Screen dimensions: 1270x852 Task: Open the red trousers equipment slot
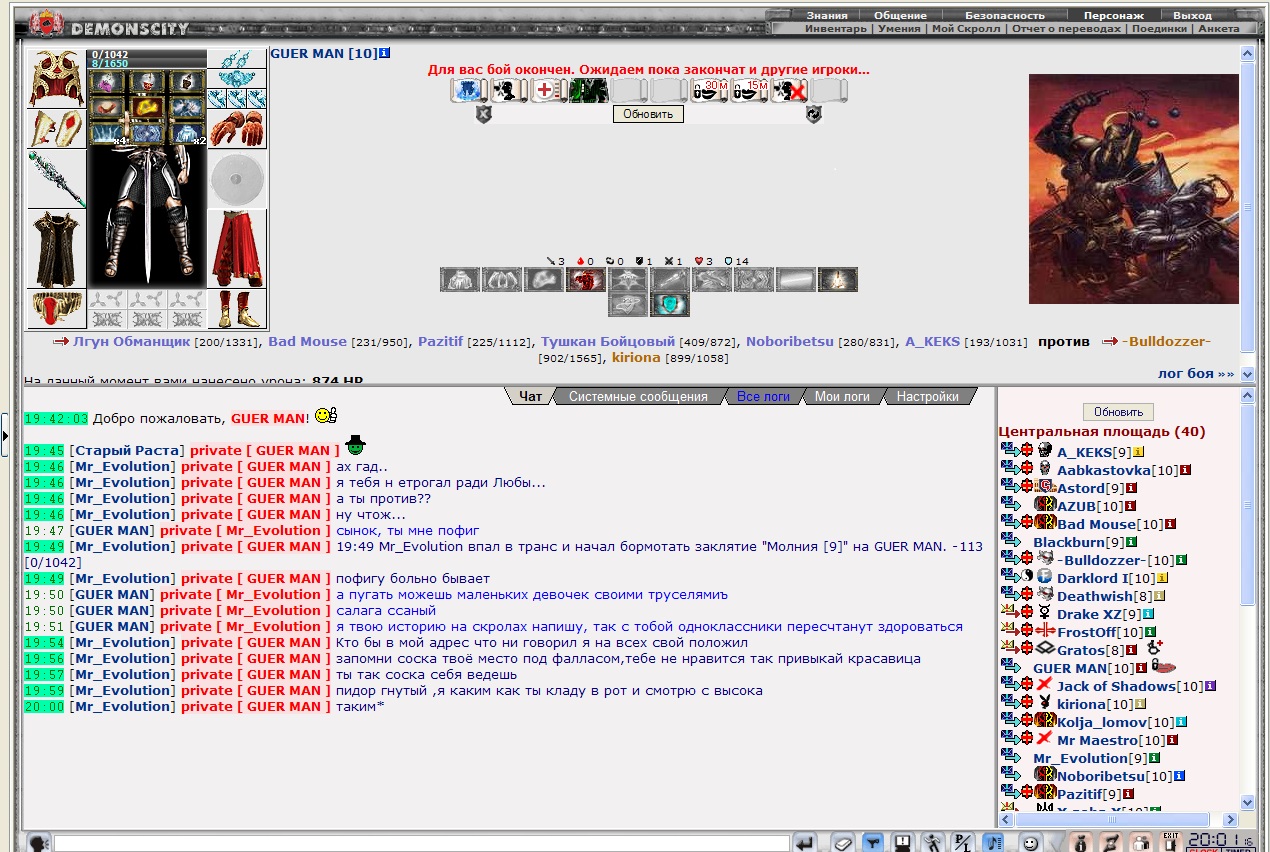coord(237,249)
